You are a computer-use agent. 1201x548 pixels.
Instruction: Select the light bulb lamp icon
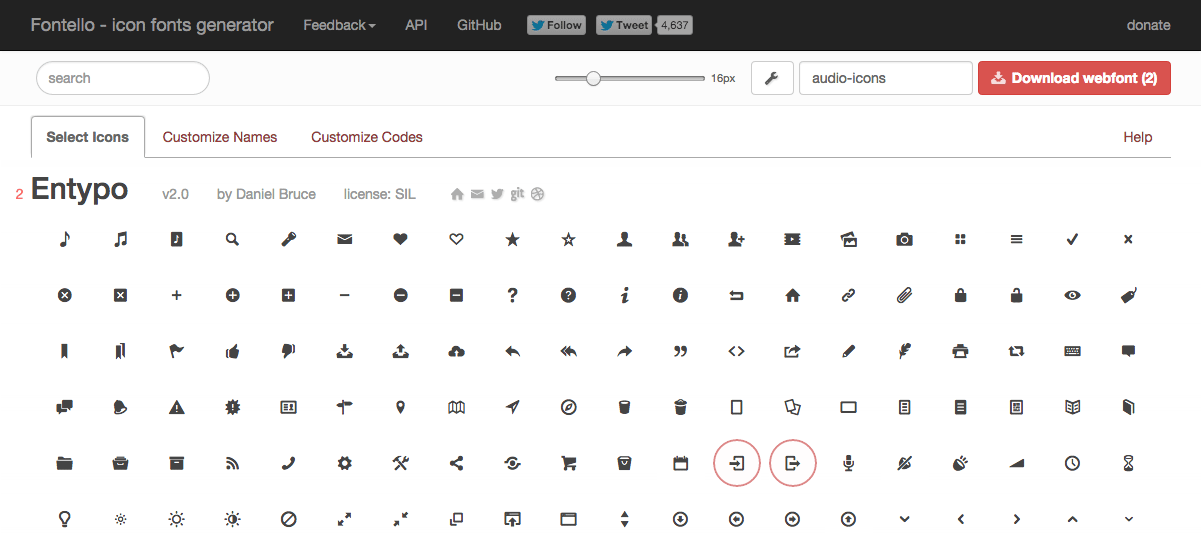coord(65,519)
